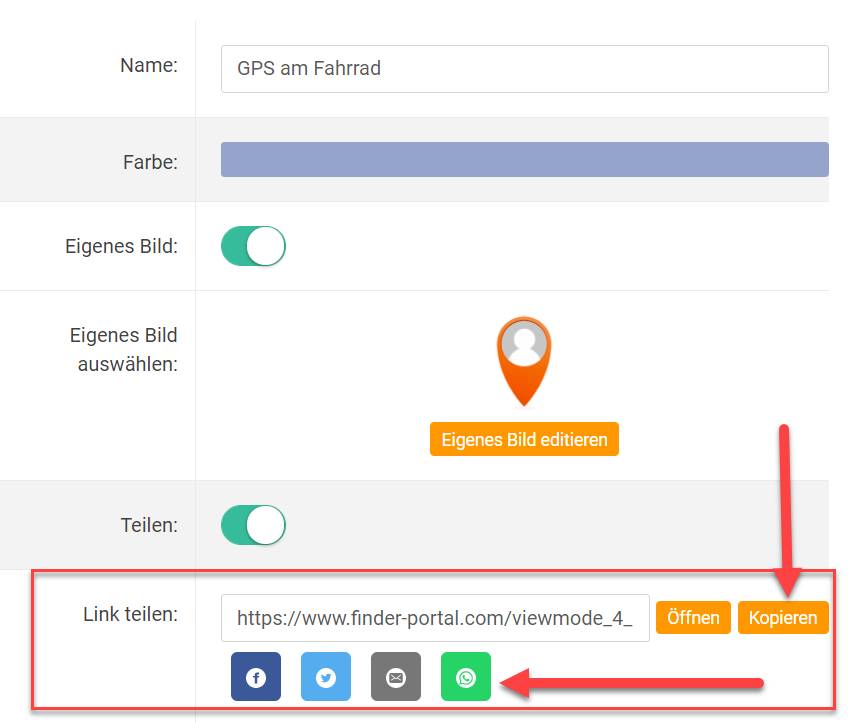This screenshot has width=854, height=723.
Task: Click the Farbe: label
Action: 150,162
